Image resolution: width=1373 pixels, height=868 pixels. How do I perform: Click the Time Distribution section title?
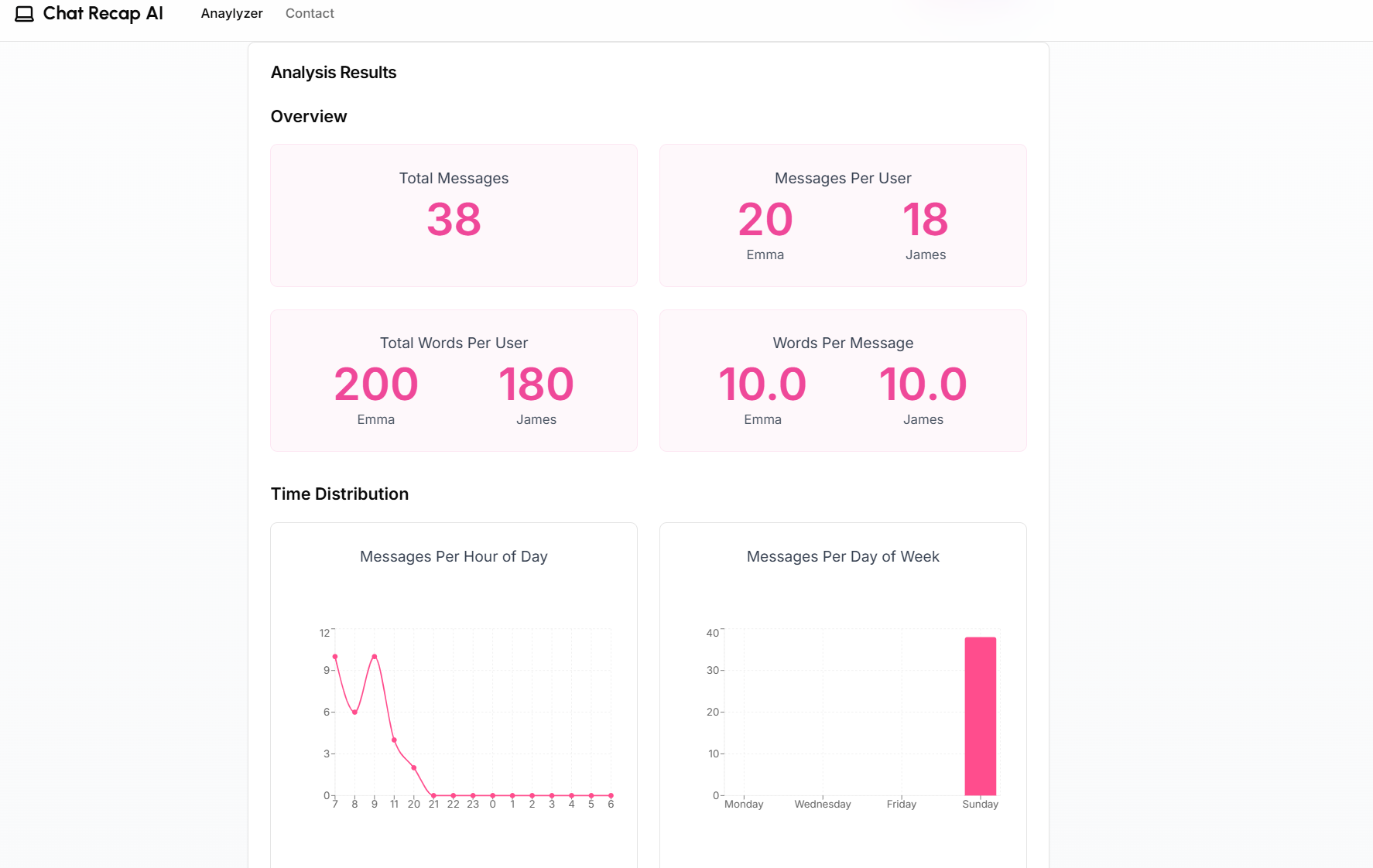tap(340, 494)
